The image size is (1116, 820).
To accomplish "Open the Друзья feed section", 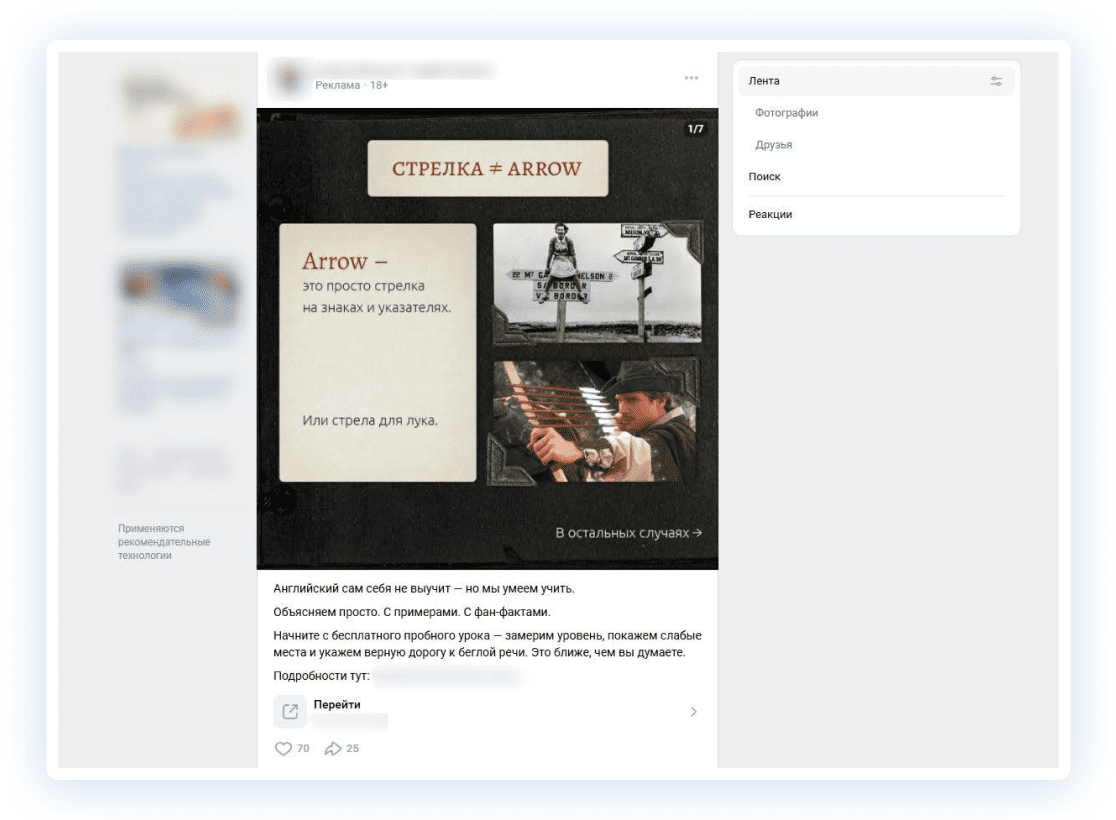I will click(773, 145).
